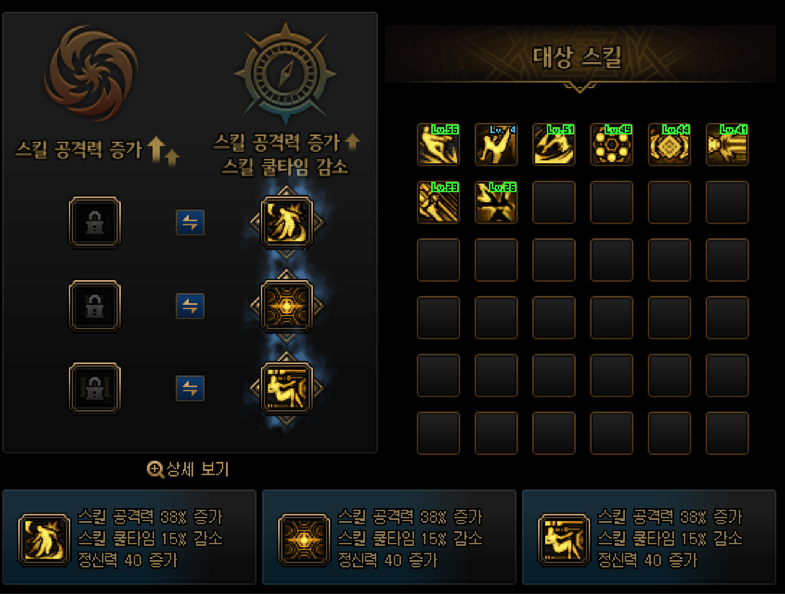
Task: Click the top locked slot
Action: click(95, 222)
